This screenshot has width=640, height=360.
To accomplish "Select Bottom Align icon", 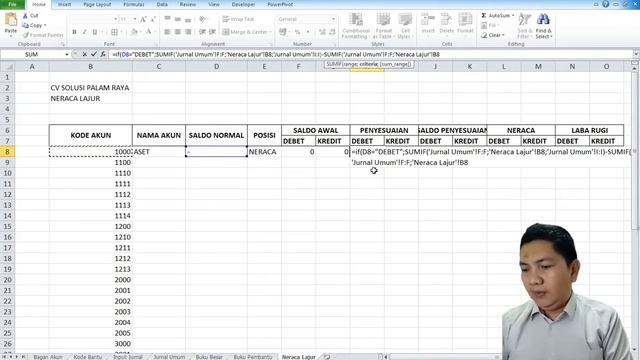I will point(188,19).
